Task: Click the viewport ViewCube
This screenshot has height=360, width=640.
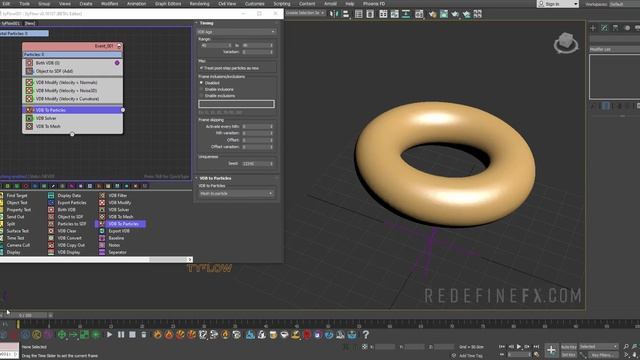Action: pyautogui.click(x=566, y=42)
